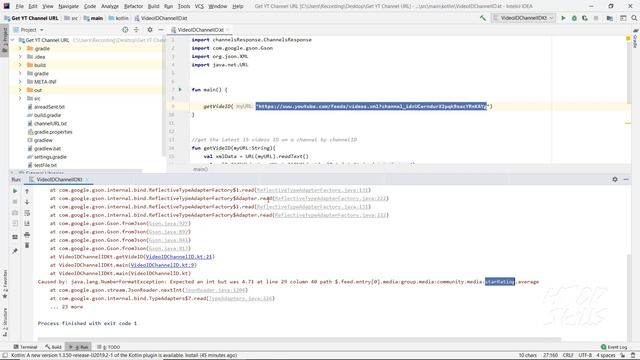Follow the JsonReader.java link in the stack trace
Screen dimensions: 640x360
coord(215,290)
